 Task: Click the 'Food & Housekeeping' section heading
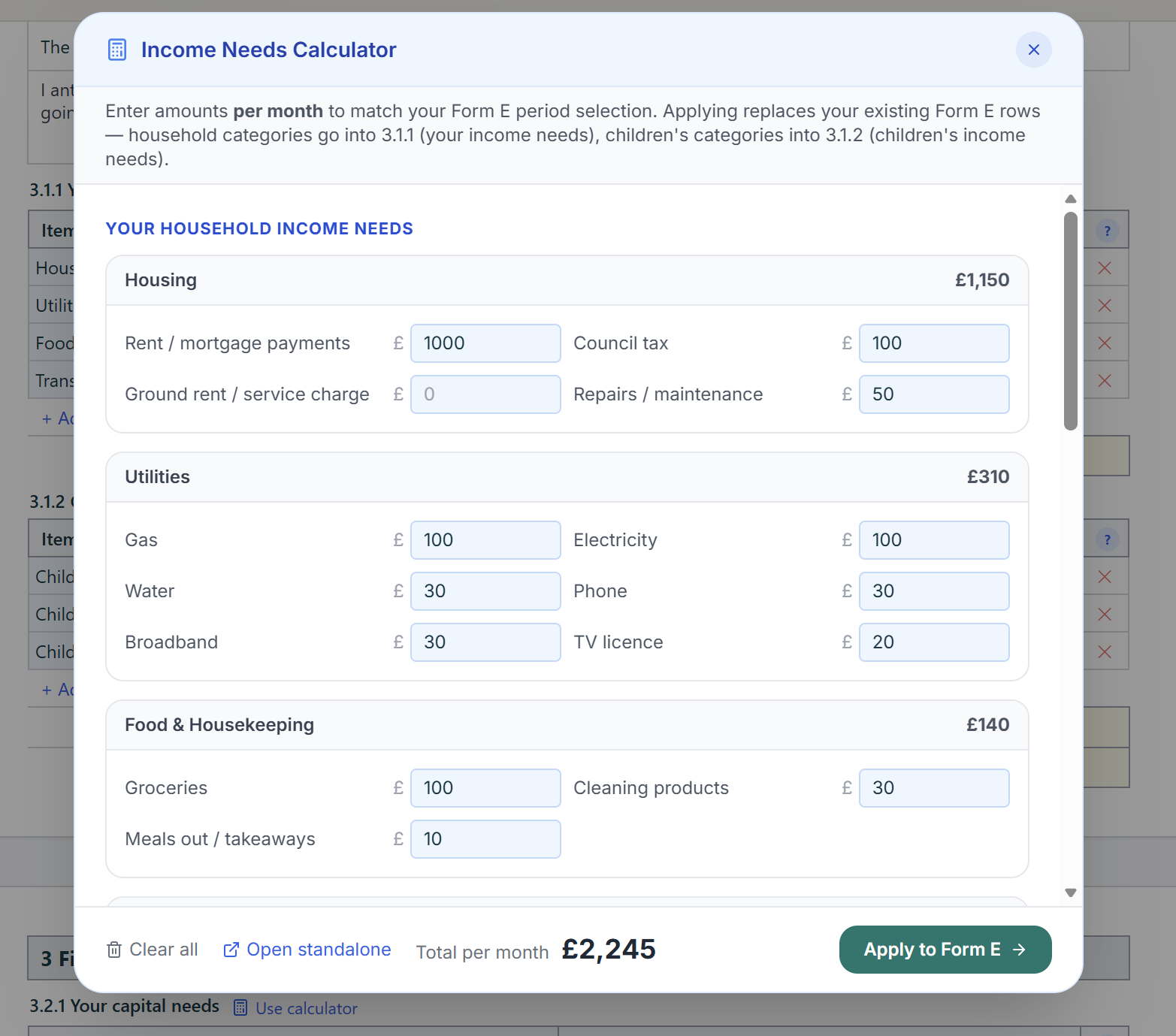click(219, 725)
